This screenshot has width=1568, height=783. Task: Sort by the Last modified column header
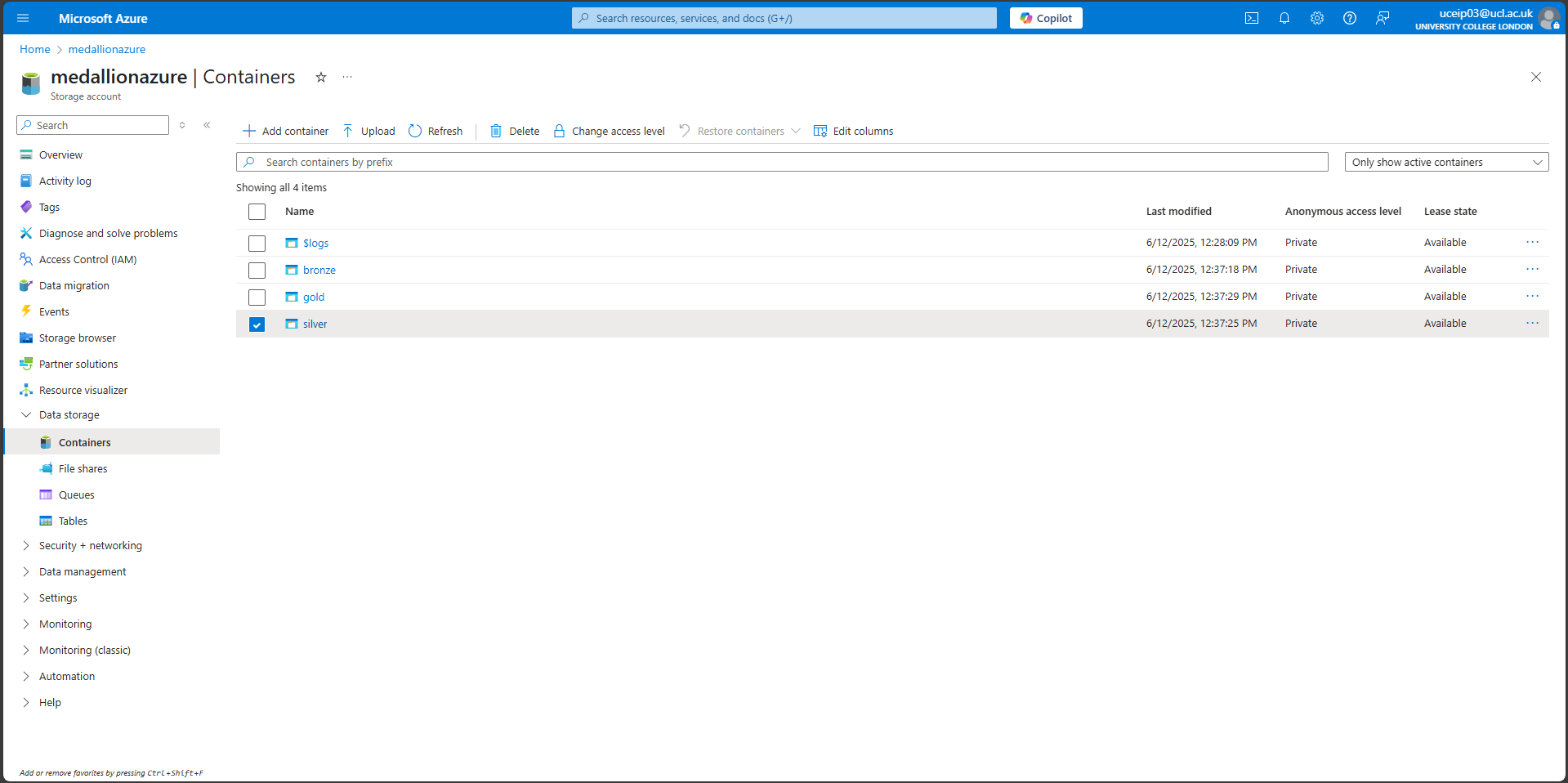coord(1178,211)
